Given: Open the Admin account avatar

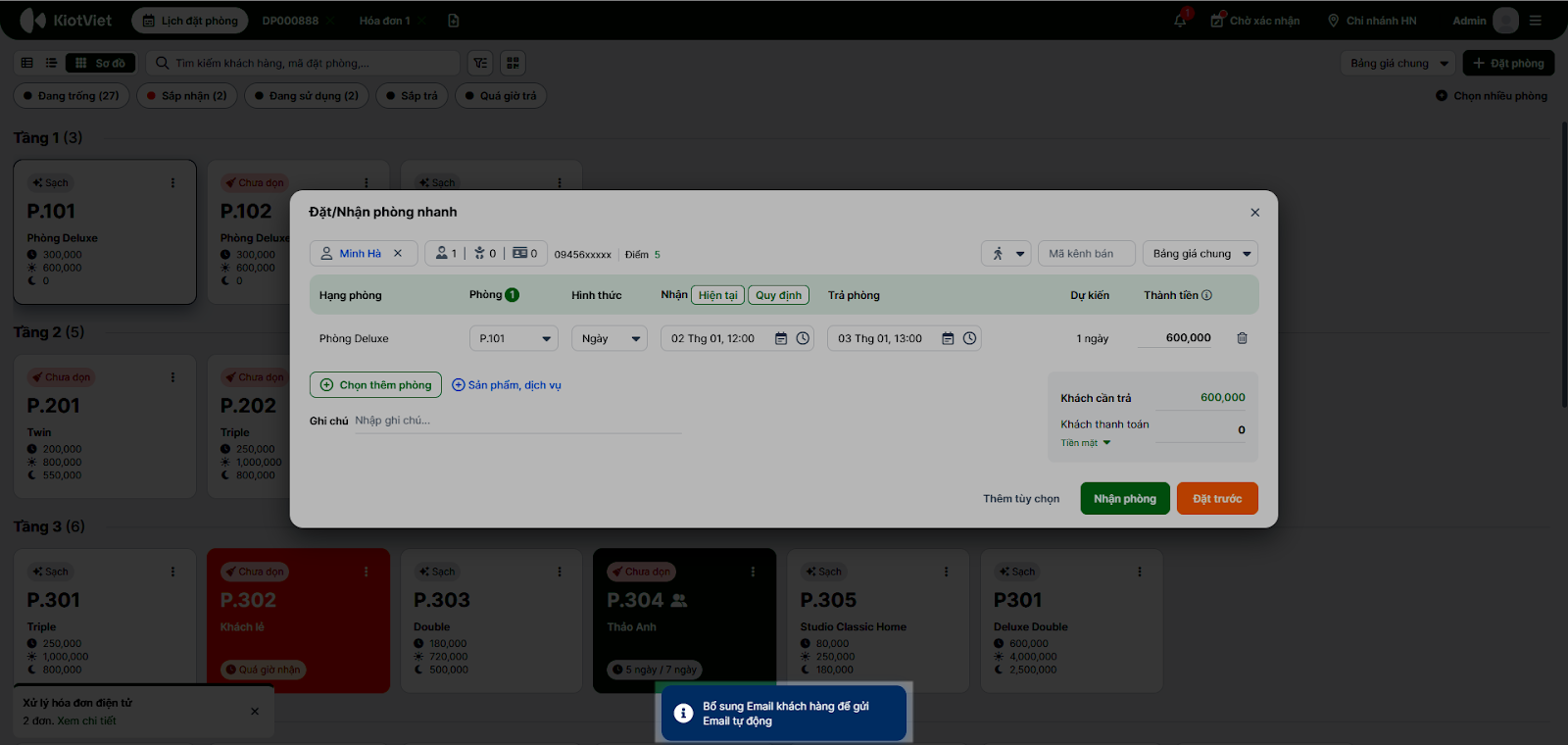Looking at the screenshot, I should [x=1506, y=21].
